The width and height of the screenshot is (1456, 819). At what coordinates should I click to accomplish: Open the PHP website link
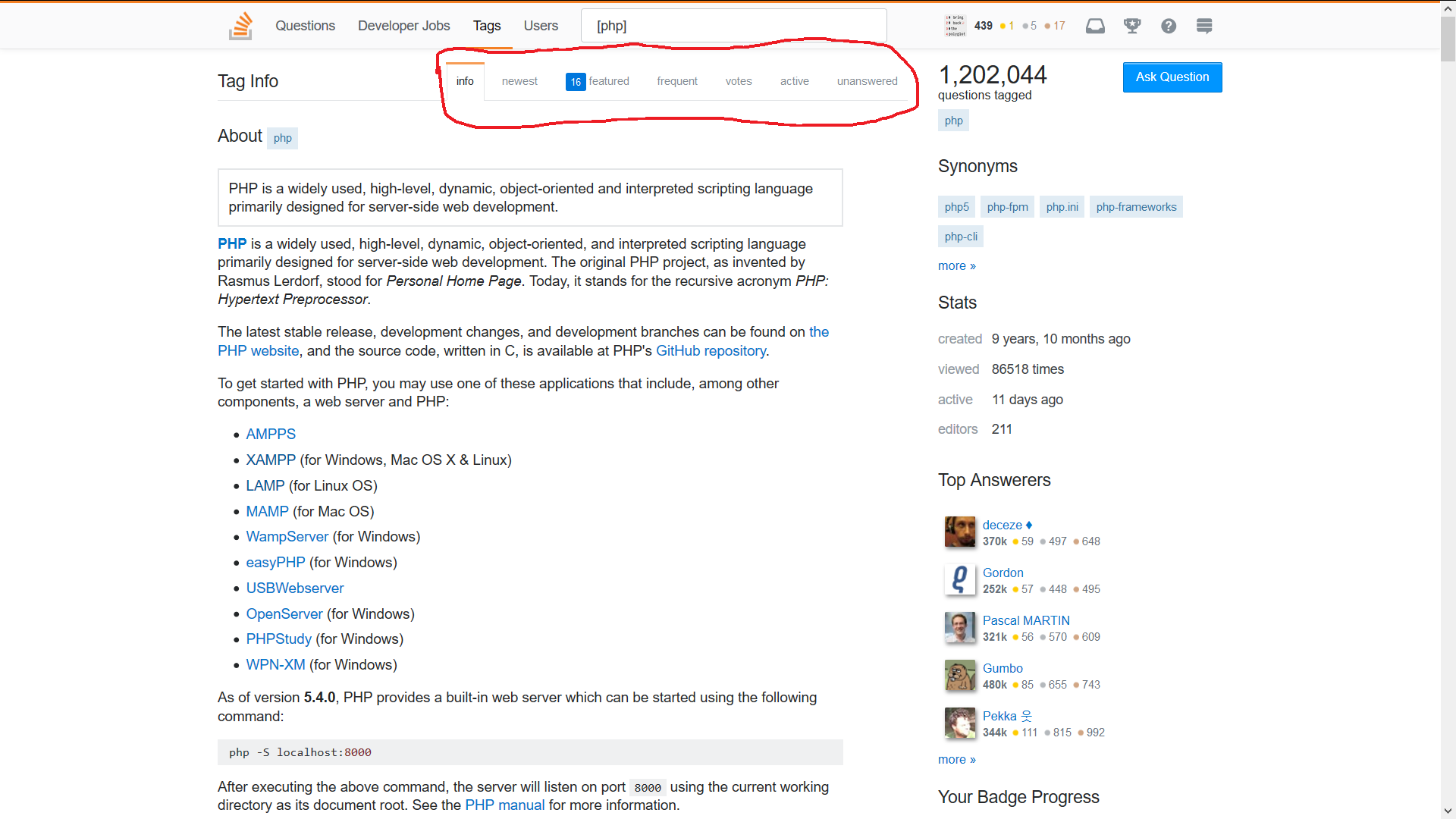(x=258, y=351)
